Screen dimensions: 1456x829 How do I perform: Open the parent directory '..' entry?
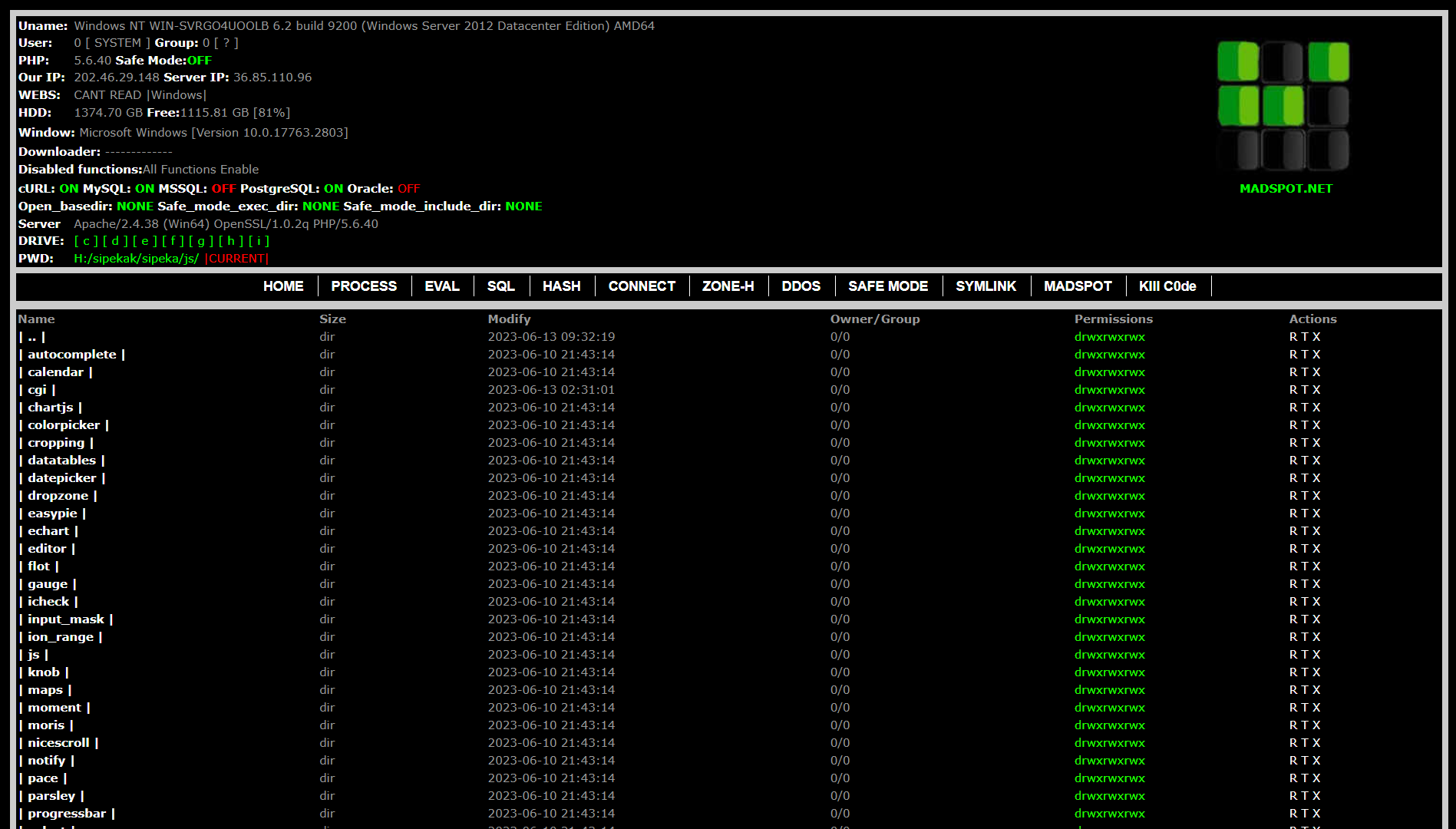tap(32, 337)
